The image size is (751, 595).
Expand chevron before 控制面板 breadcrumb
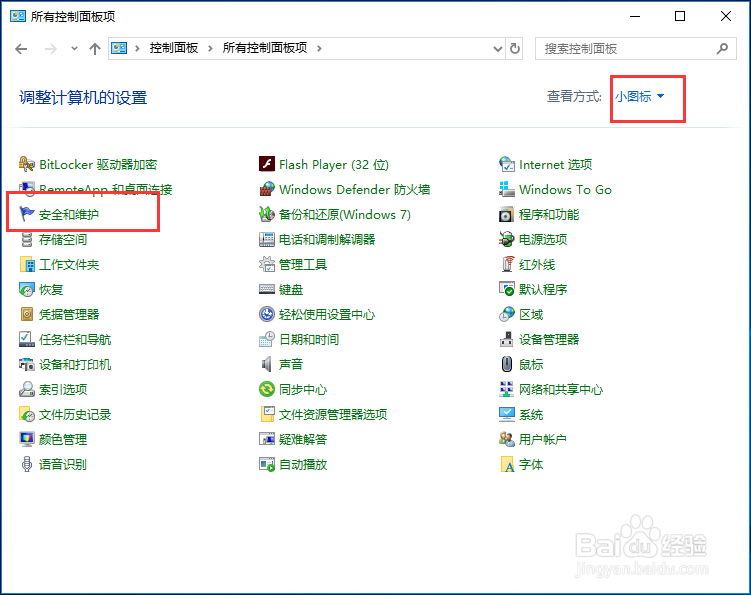(x=137, y=48)
